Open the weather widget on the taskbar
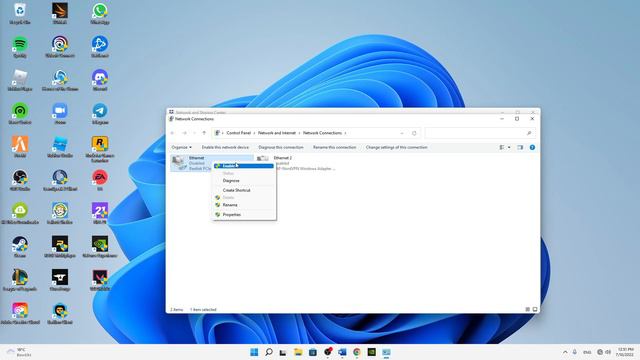 click(x=19, y=352)
